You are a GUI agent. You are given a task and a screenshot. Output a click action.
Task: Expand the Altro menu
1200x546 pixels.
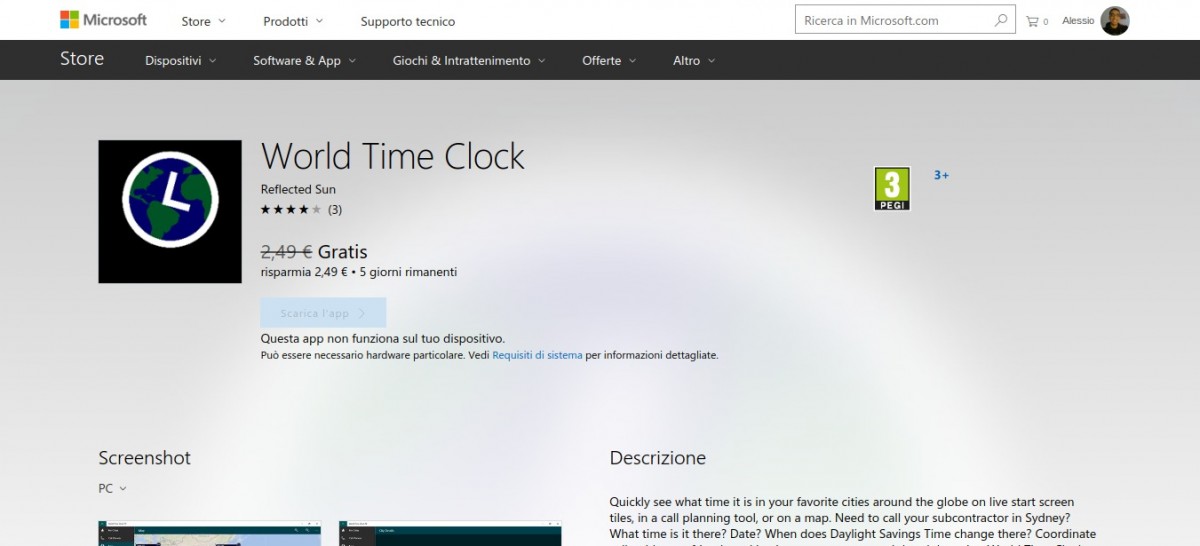(694, 61)
